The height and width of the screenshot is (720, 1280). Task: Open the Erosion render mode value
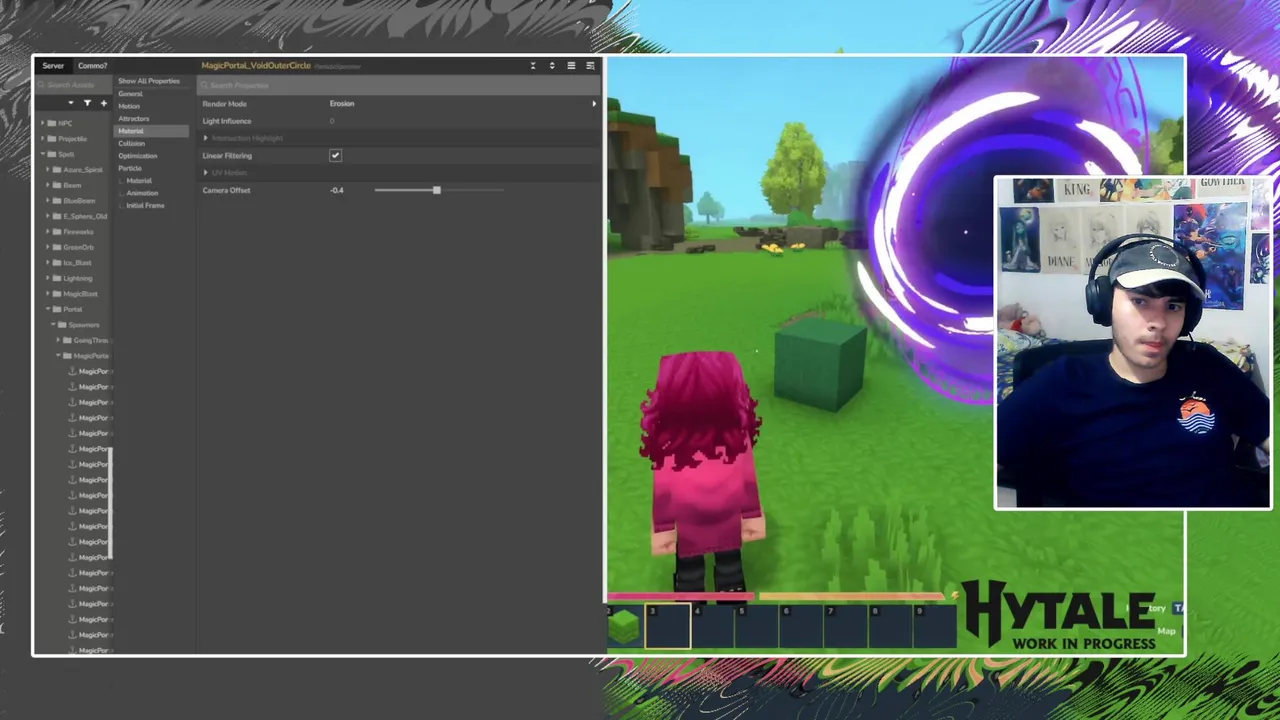click(x=342, y=104)
